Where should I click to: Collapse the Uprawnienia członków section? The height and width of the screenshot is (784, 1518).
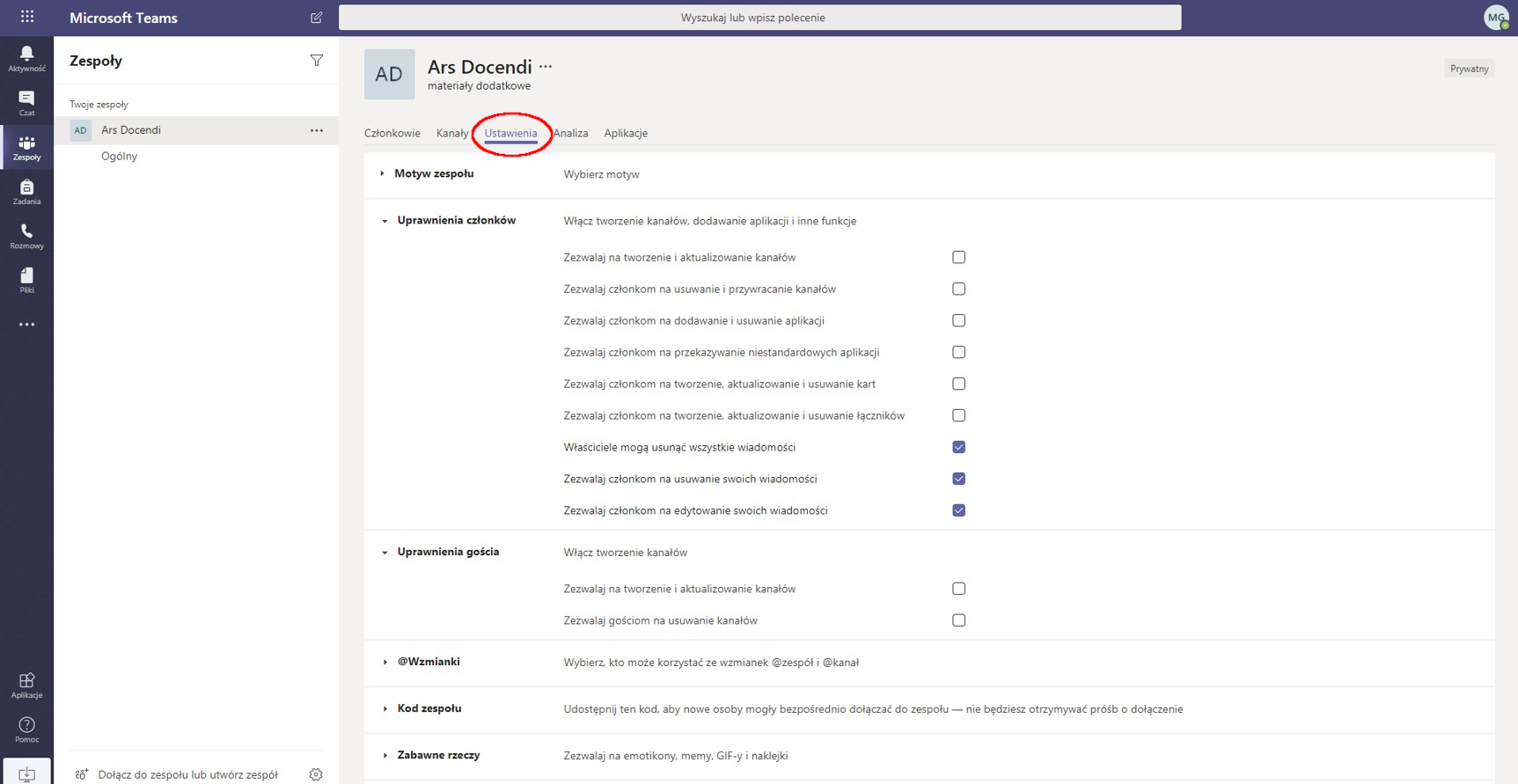[x=385, y=221]
